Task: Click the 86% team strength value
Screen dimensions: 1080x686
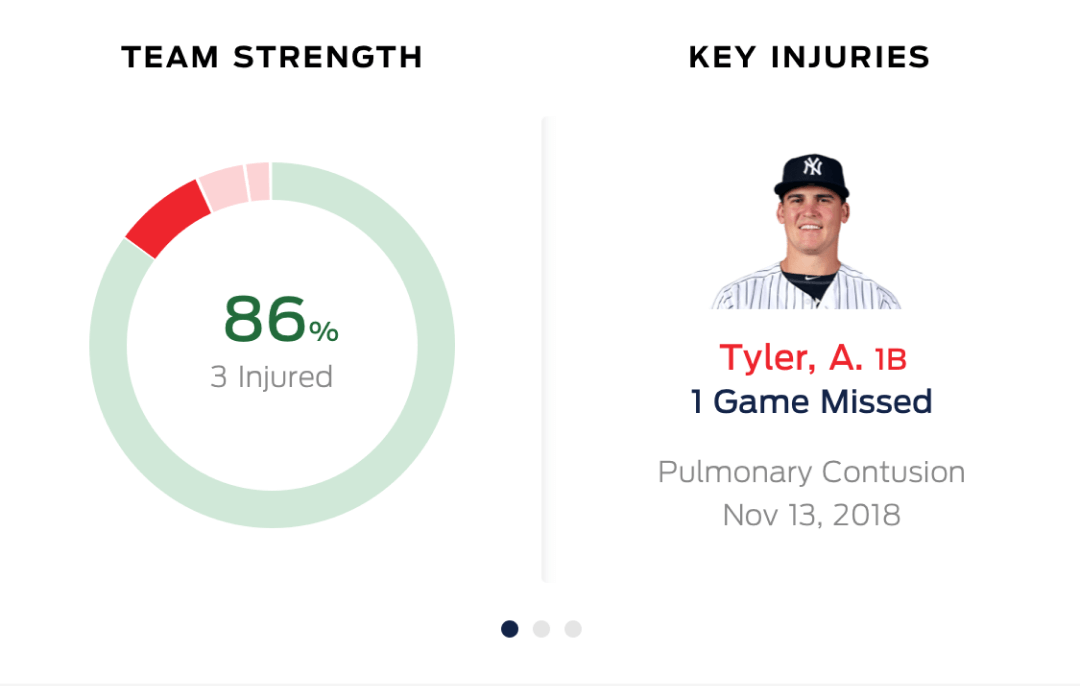Action: pyautogui.click(x=265, y=320)
